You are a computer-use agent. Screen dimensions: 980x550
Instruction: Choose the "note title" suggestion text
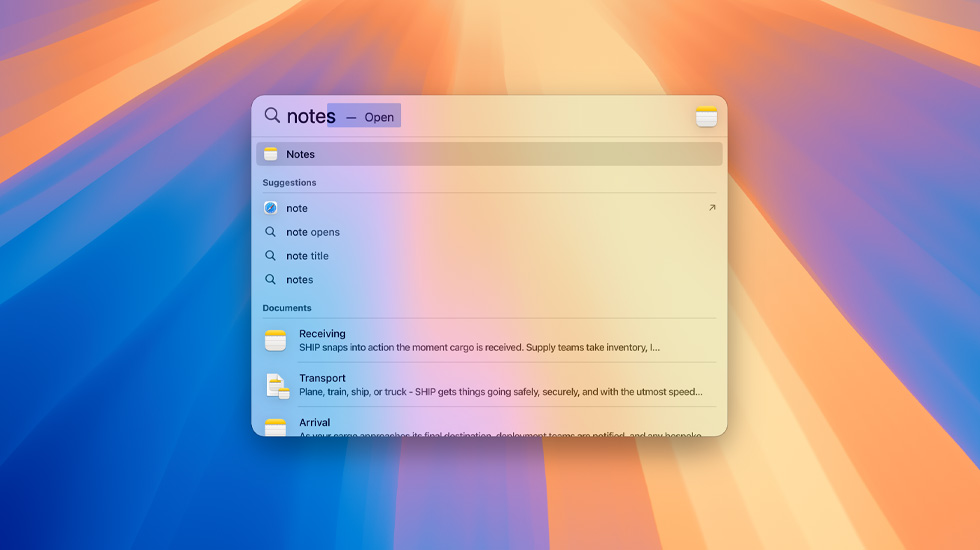(x=307, y=256)
